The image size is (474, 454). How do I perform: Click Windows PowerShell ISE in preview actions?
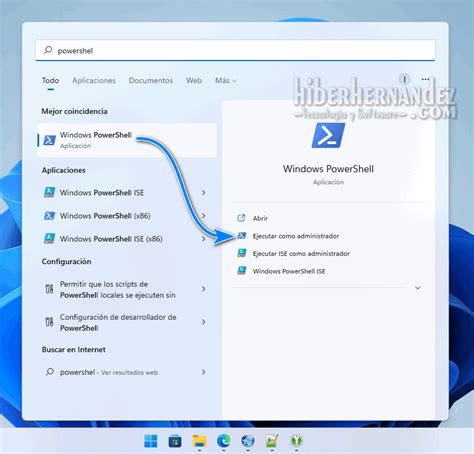pos(289,271)
